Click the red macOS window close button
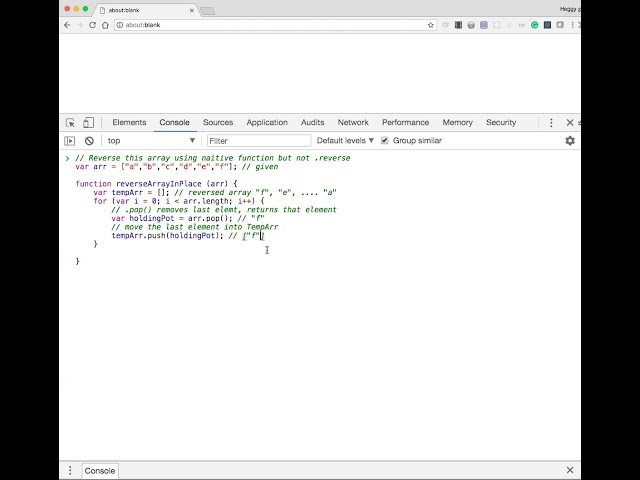Viewport: 640px width, 480px height. click(67, 9)
